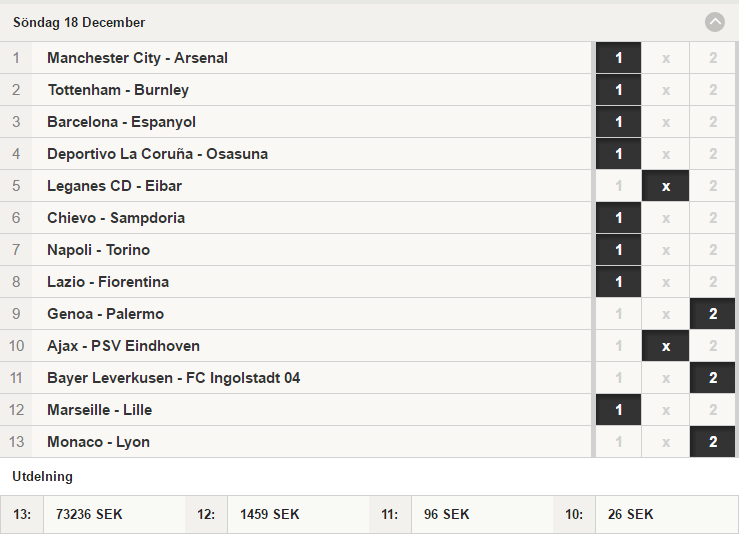Viewport: 739px width, 534px height.
Task: Click the Lazio - Fiorentina match name
Action: tap(108, 282)
